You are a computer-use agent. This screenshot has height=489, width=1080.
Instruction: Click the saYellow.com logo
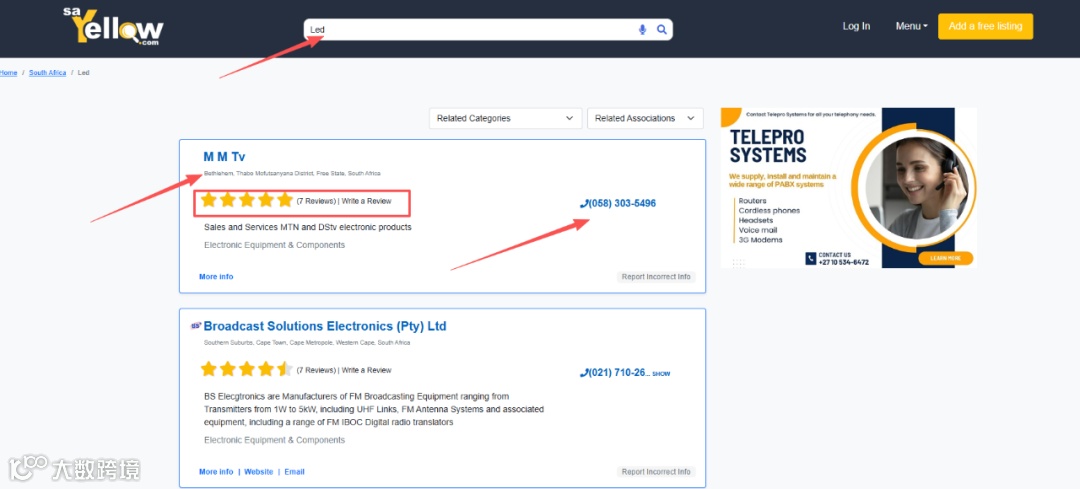point(113,27)
